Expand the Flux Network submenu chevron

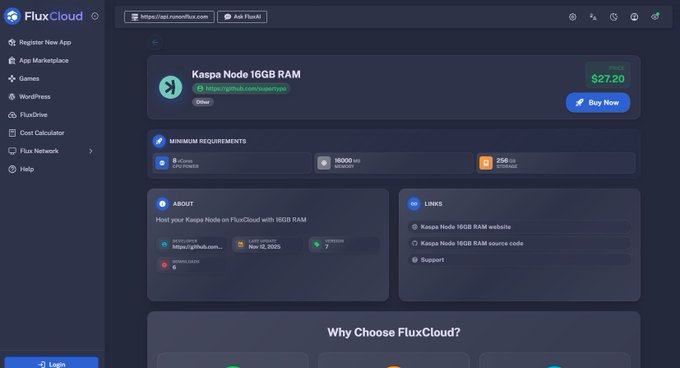tap(91, 151)
